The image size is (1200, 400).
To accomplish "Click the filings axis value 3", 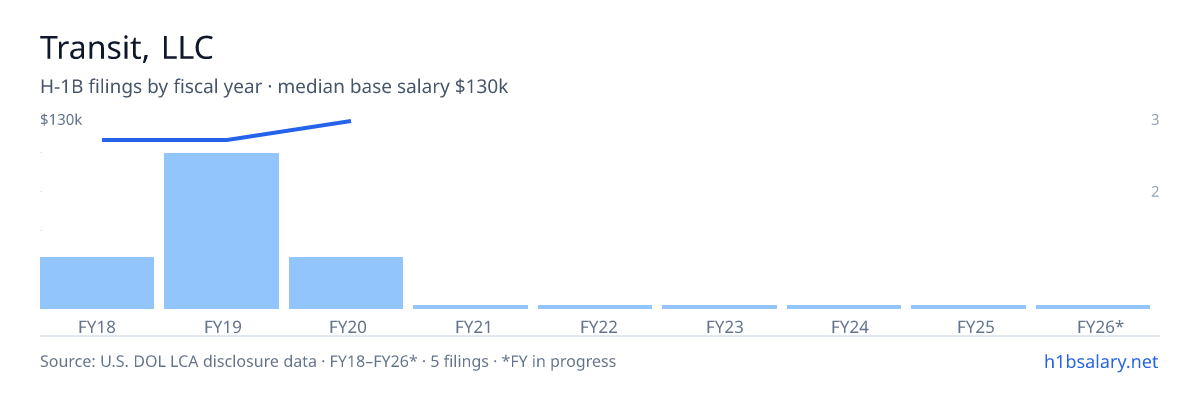I will coord(1155,120).
